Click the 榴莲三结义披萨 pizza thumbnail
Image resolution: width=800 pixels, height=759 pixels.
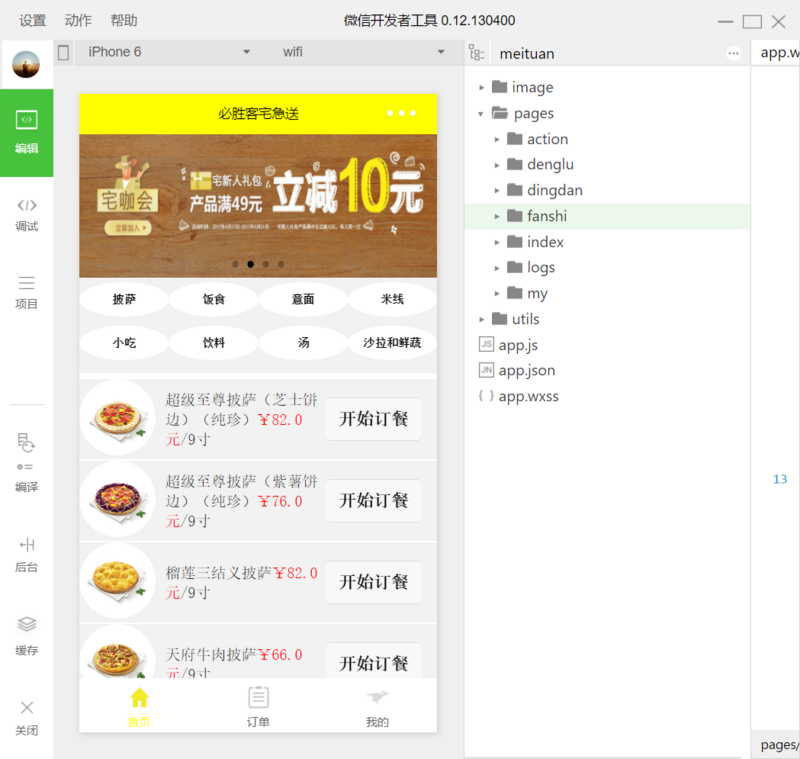pos(118,581)
